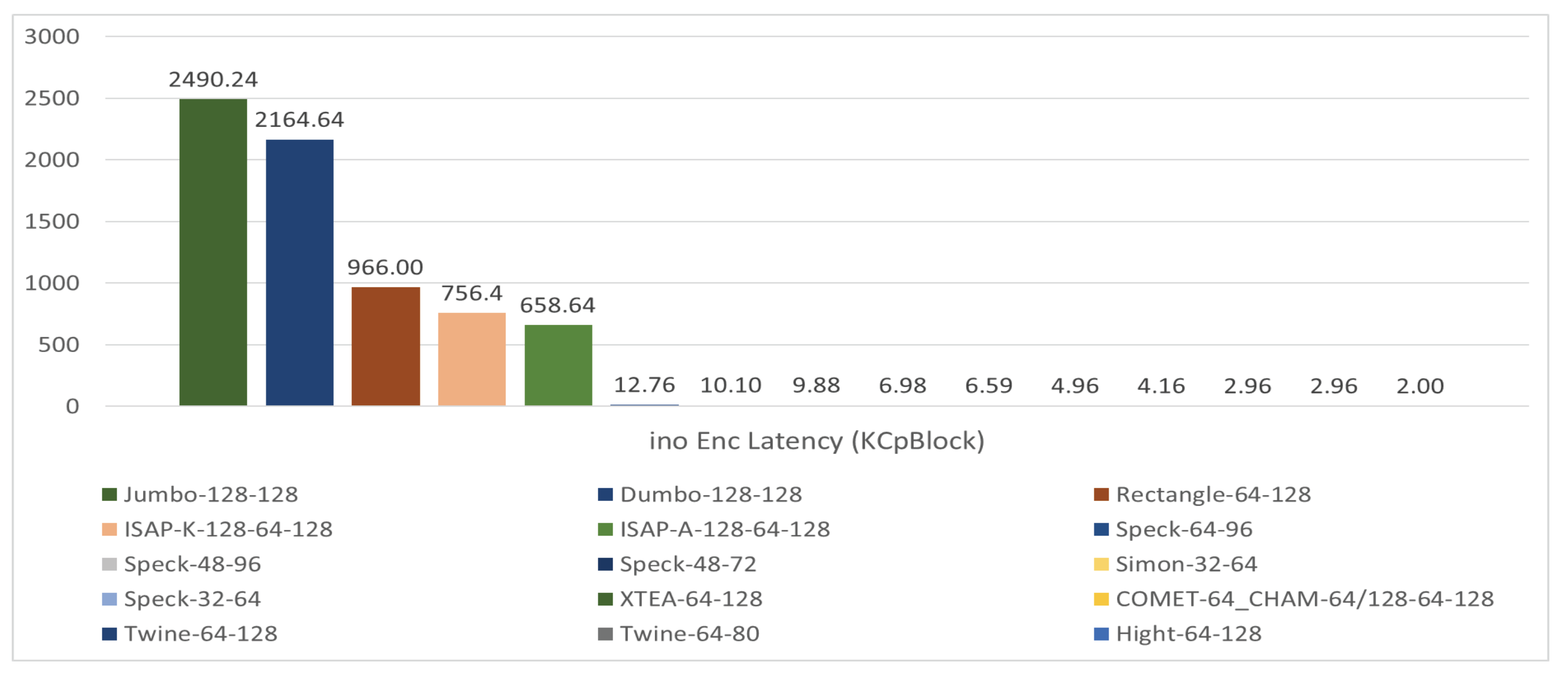1568x678 pixels.
Task: Click the XTEA-64-128 legend label
Action: pyautogui.click(x=691, y=599)
